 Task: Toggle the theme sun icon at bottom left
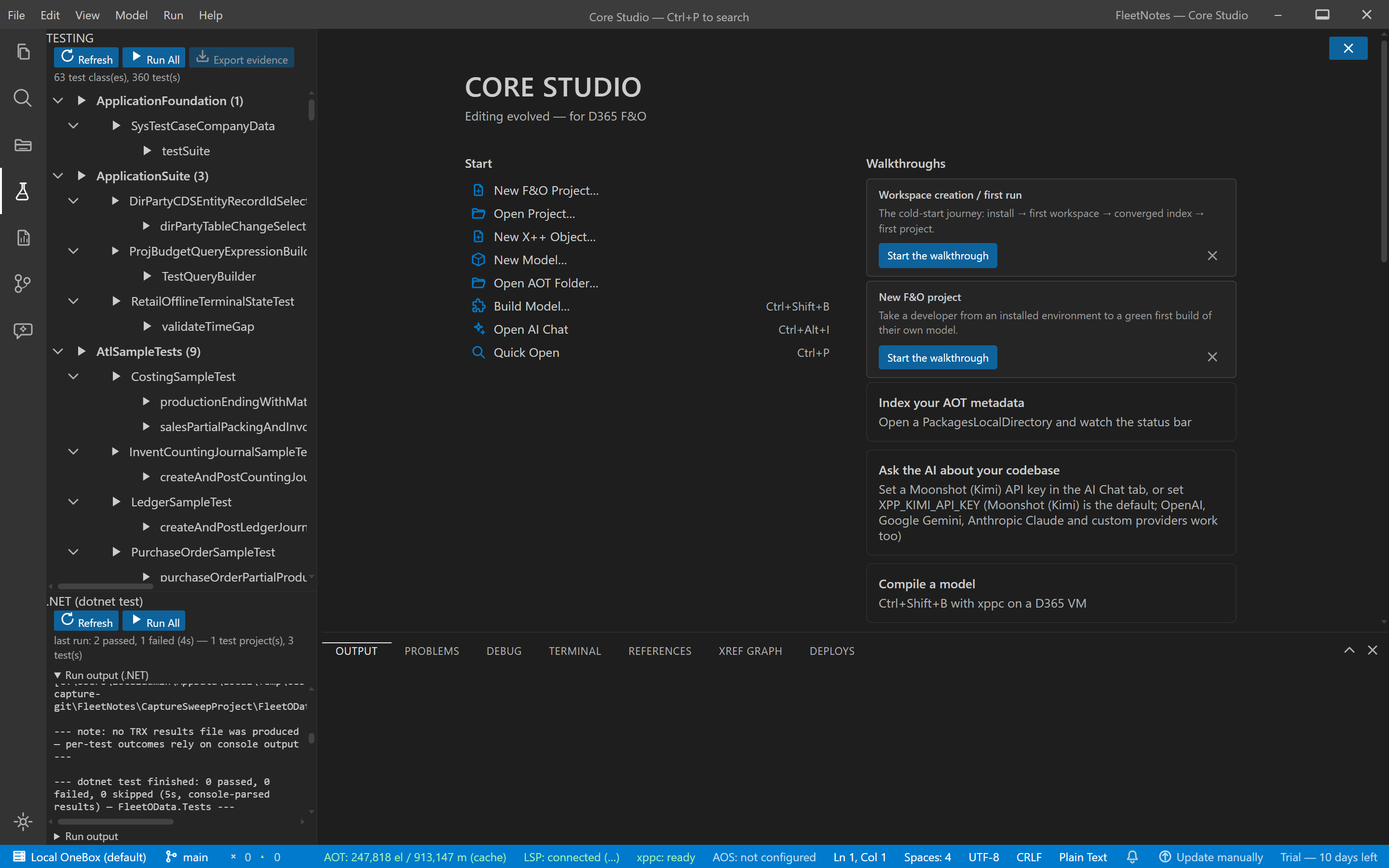23,822
